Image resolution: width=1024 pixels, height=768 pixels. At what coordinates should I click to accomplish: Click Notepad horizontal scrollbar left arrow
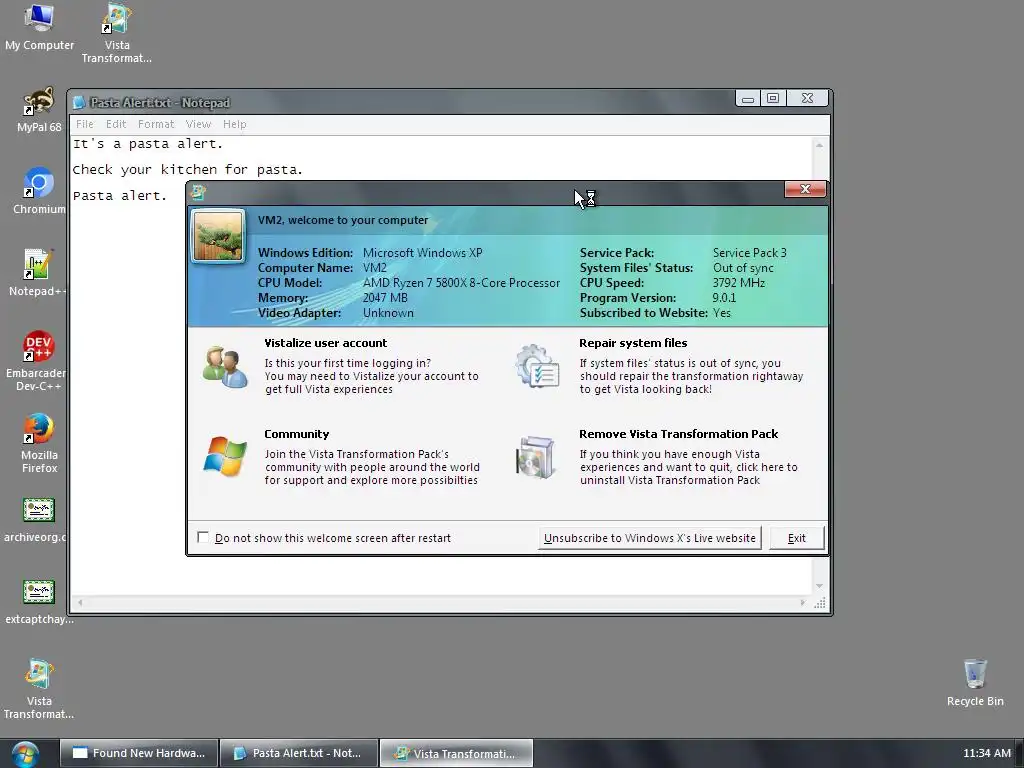pyautogui.click(x=80, y=603)
